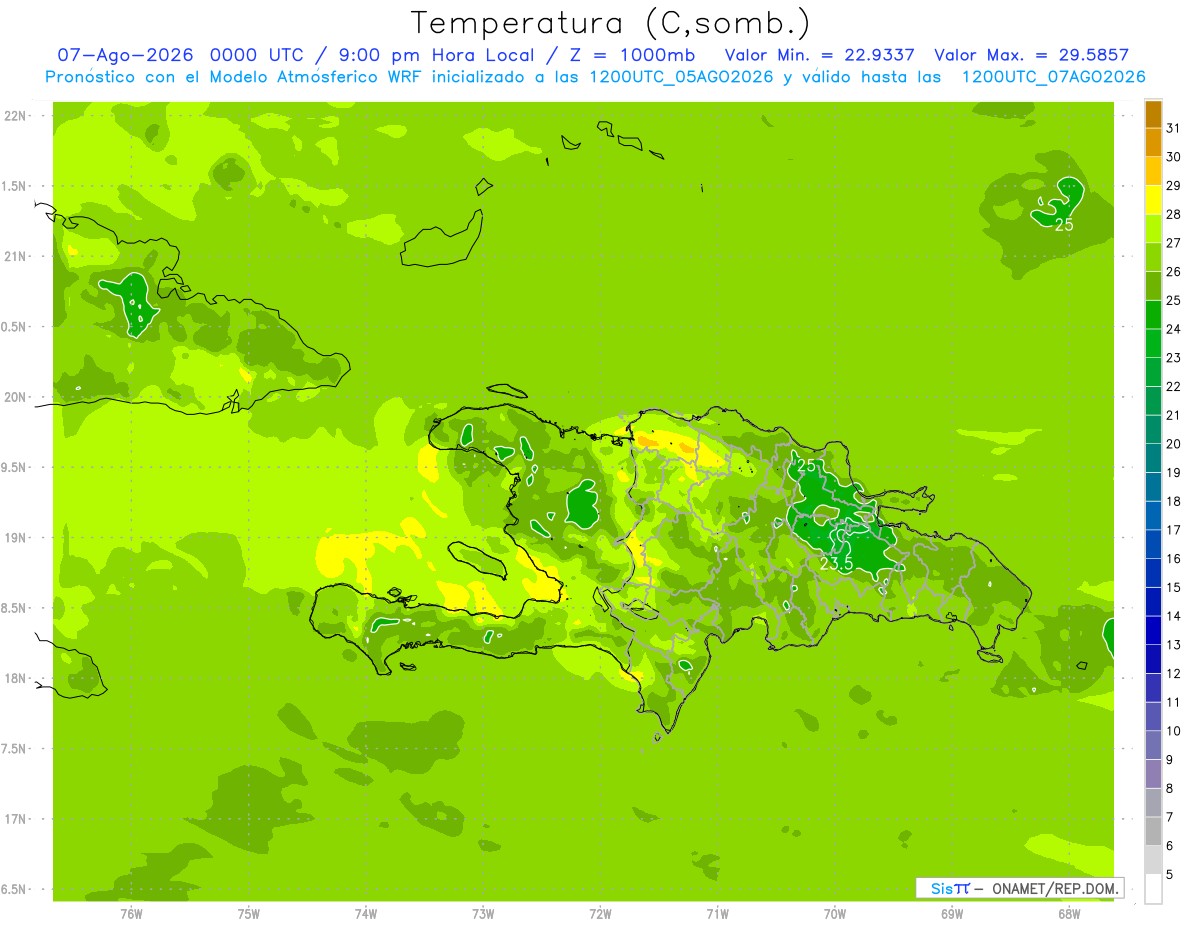The image size is (1200, 927).
Task: Click the legend swatch between 9 and 10
Action: click(x=1153, y=745)
